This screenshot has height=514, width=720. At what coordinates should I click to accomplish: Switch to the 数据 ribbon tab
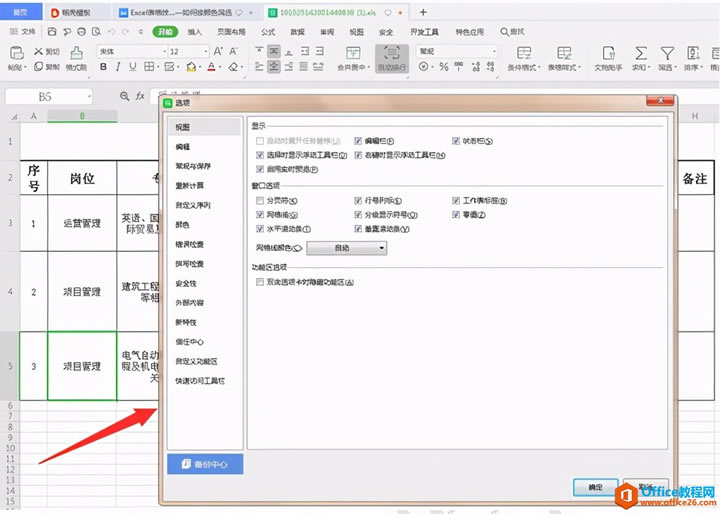click(x=298, y=32)
